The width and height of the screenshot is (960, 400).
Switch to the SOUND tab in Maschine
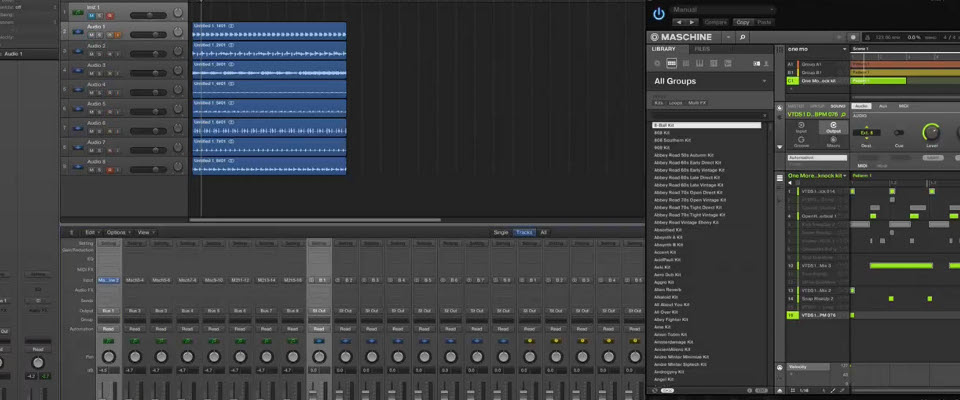[x=838, y=106]
